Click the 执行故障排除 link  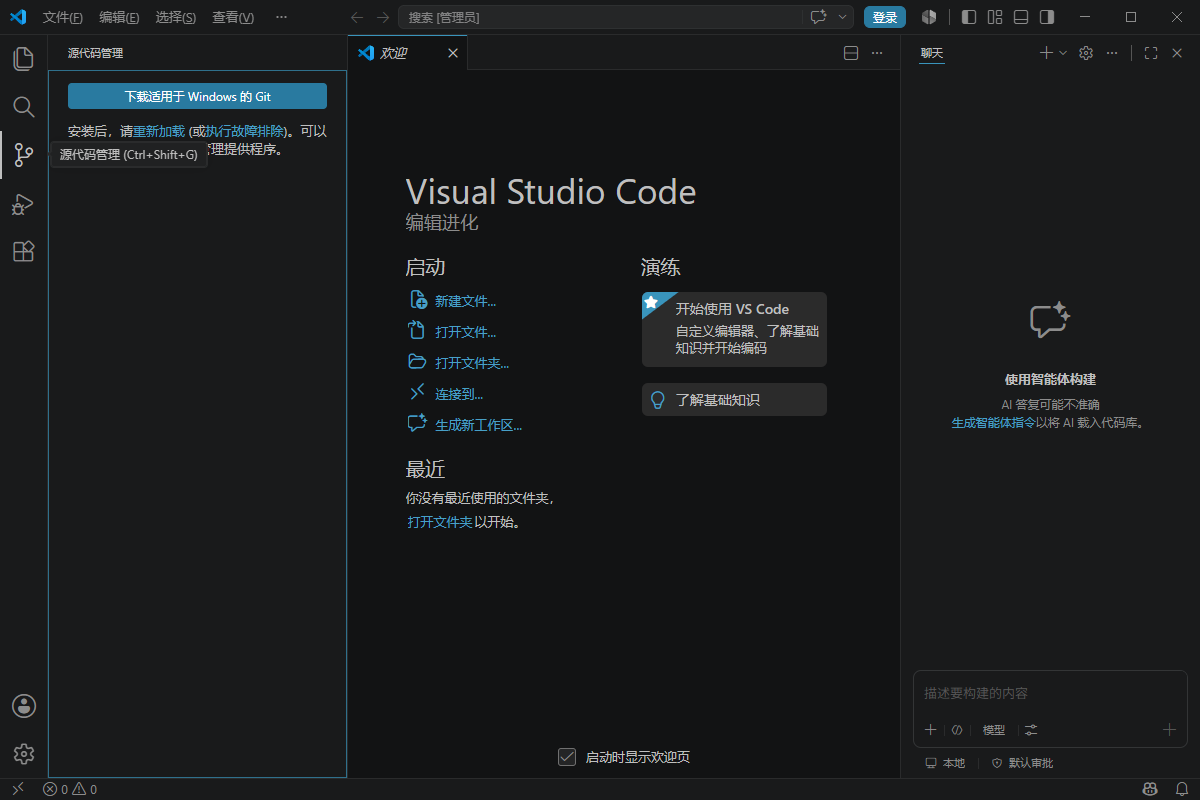pyautogui.click(x=245, y=131)
